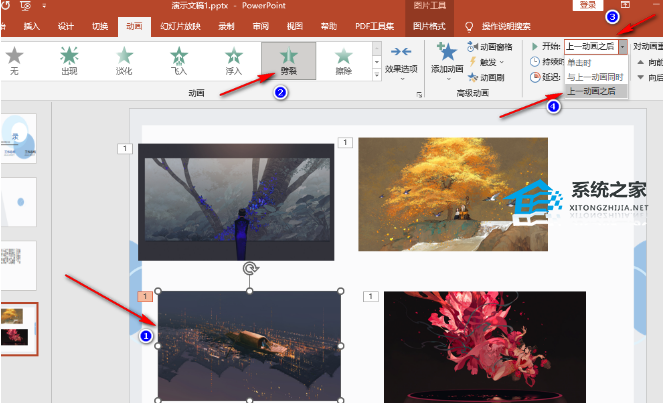The width and height of the screenshot is (664, 403).
Task: Click animation tag 1 beside red flower picture
Action: 371,296
